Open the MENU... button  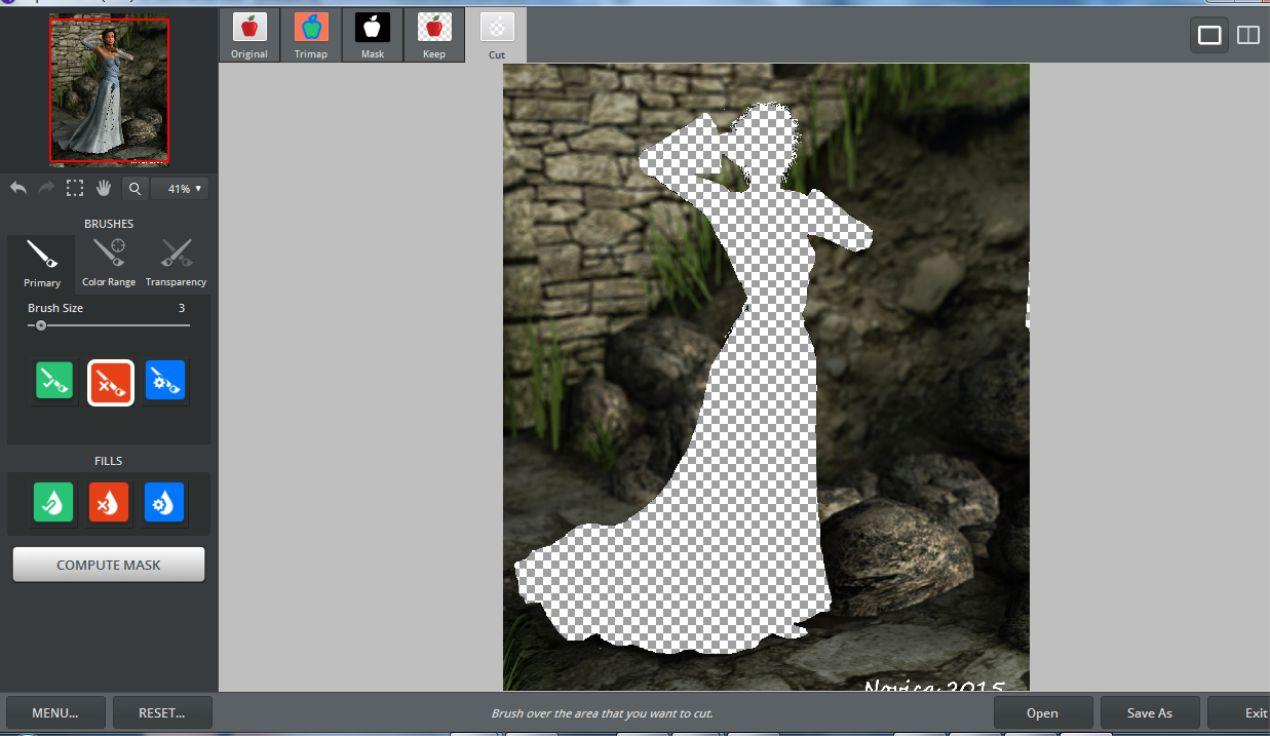click(55, 713)
